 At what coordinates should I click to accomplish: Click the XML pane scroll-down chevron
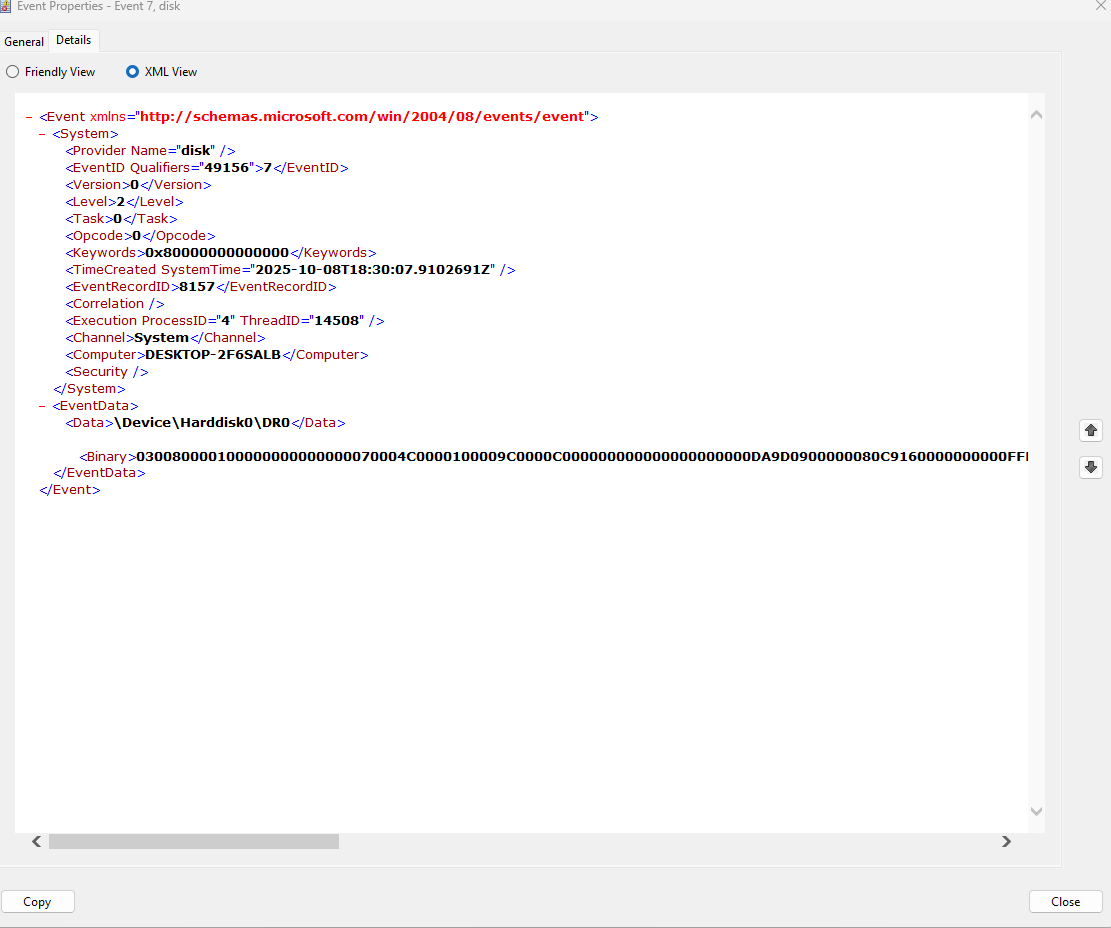(1036, 811)
